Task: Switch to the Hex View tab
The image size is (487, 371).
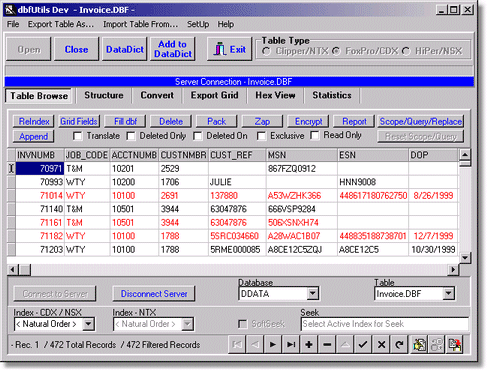Action: [275, 95]
